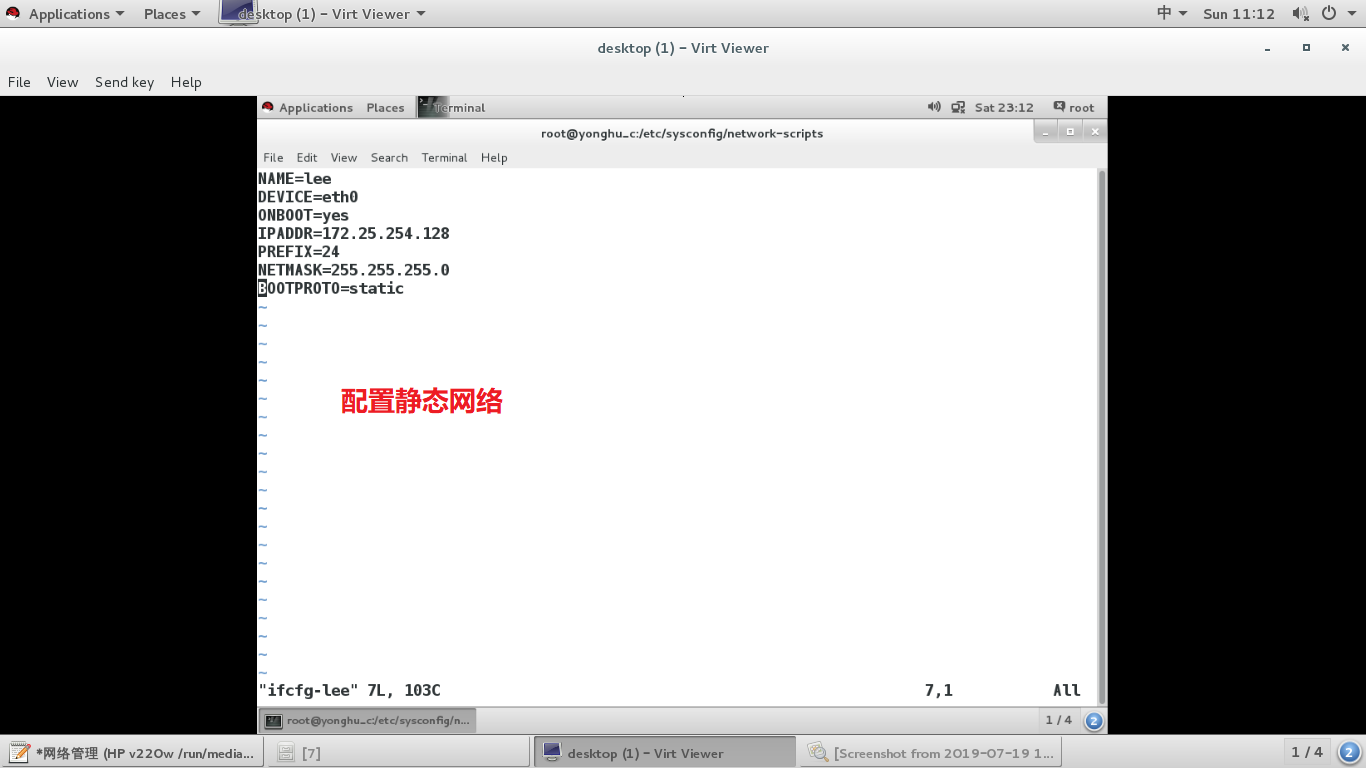Open Virt Viewer View menu
Viewport: 1366px width, 768px height.
click(62, 82)
